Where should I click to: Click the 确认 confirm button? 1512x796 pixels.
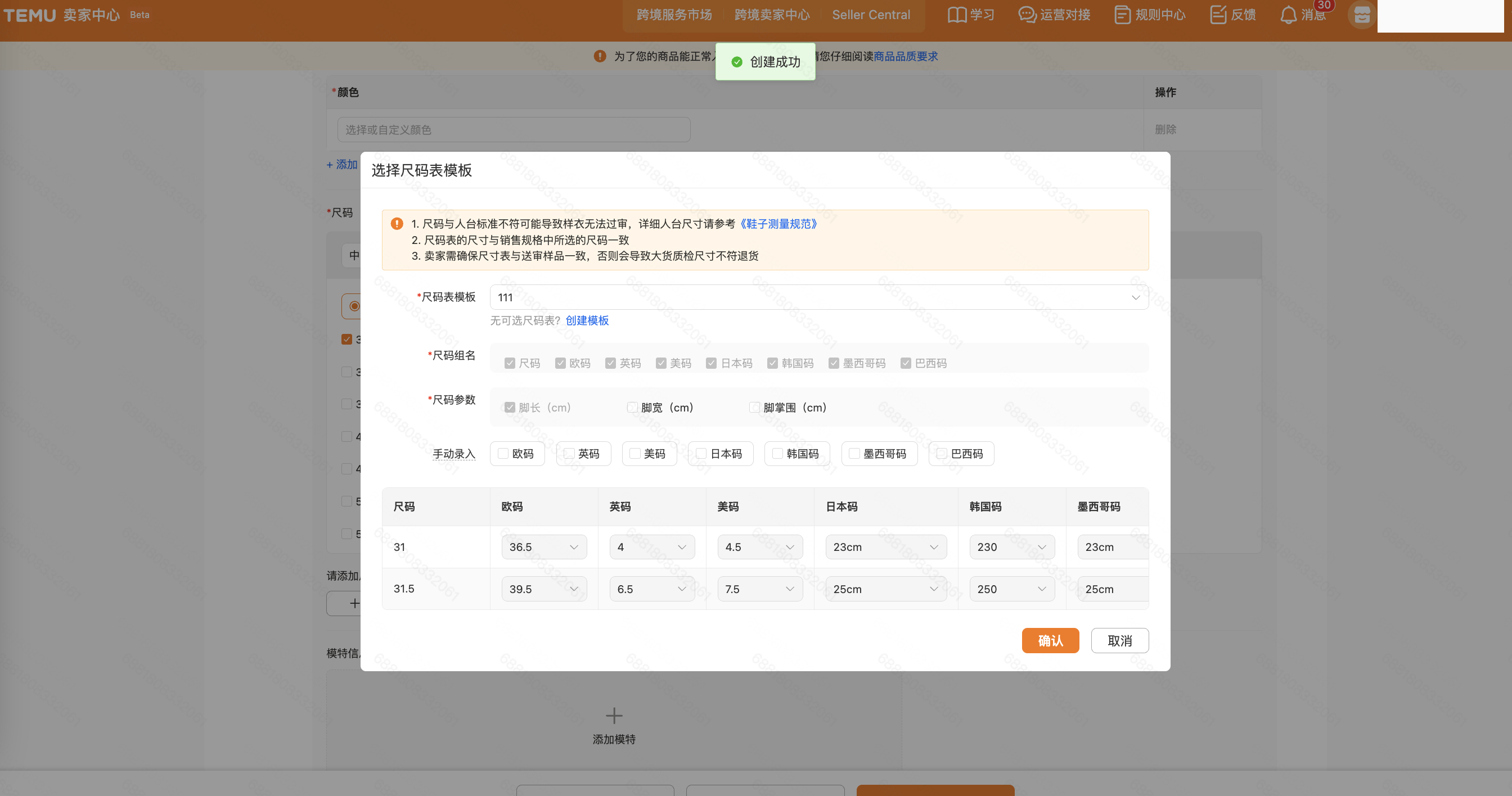pyautogui.click(x=1050, y=640)
